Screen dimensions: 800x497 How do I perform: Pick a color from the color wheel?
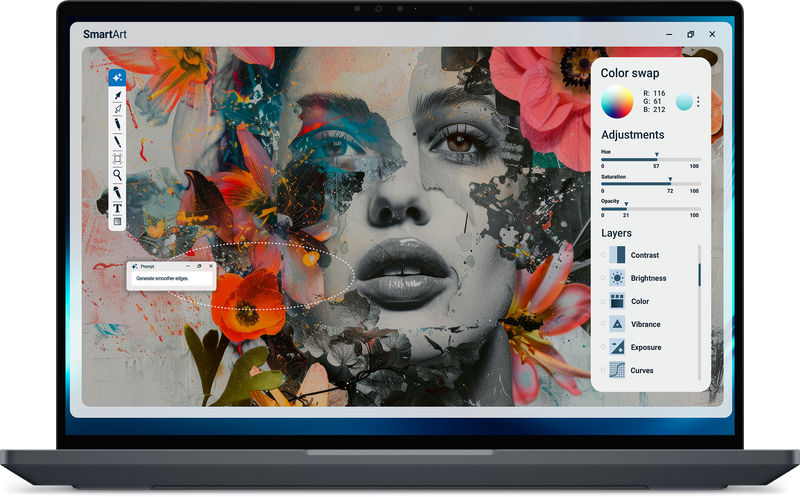[617, 102]
